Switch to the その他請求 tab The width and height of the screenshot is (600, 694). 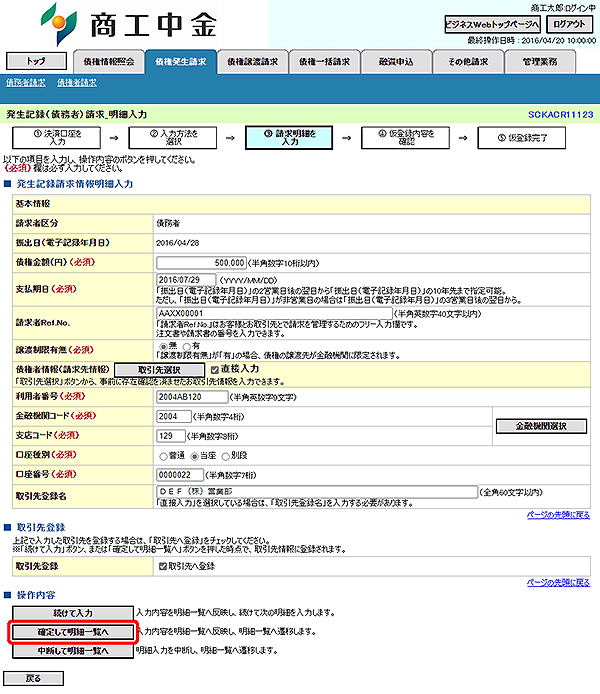468,62
